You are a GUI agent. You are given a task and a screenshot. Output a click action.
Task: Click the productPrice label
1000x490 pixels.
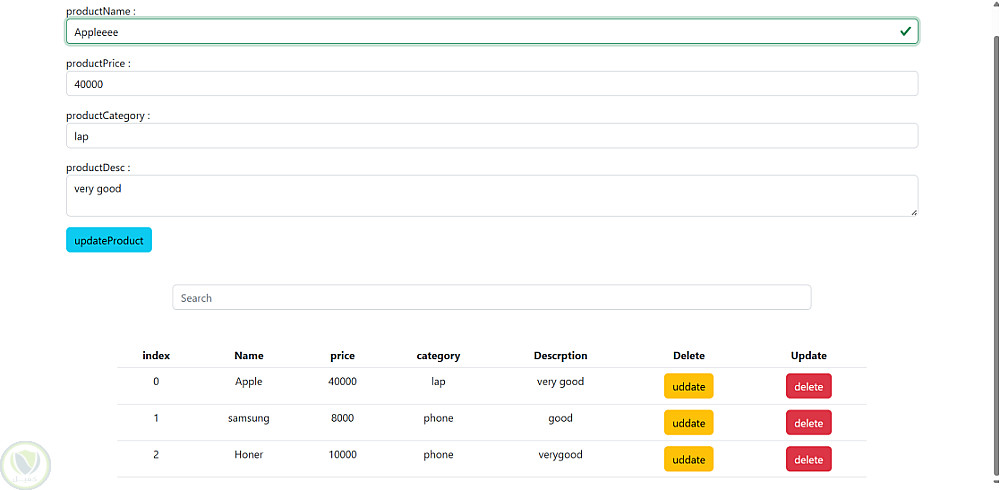pos(98,64)
